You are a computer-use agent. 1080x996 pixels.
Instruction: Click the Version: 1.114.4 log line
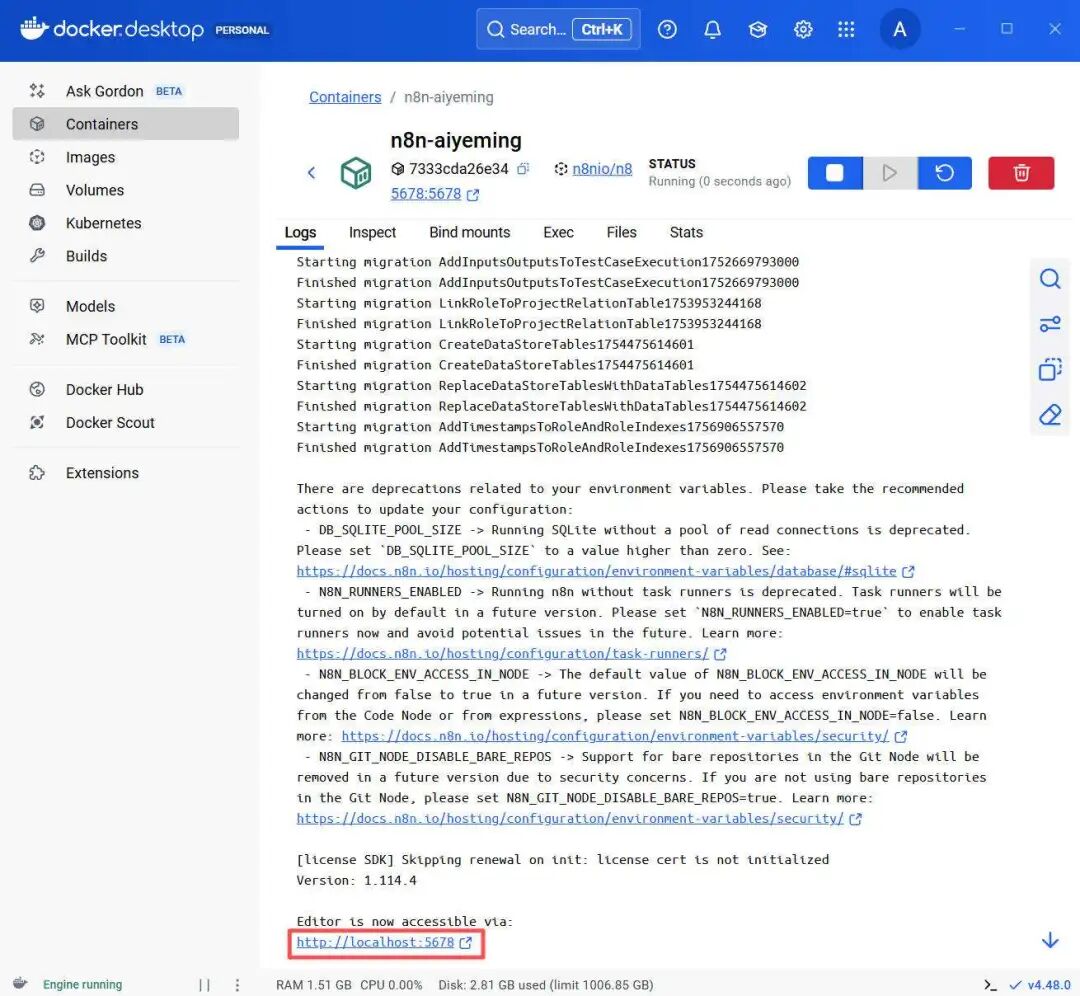[356, 880]
